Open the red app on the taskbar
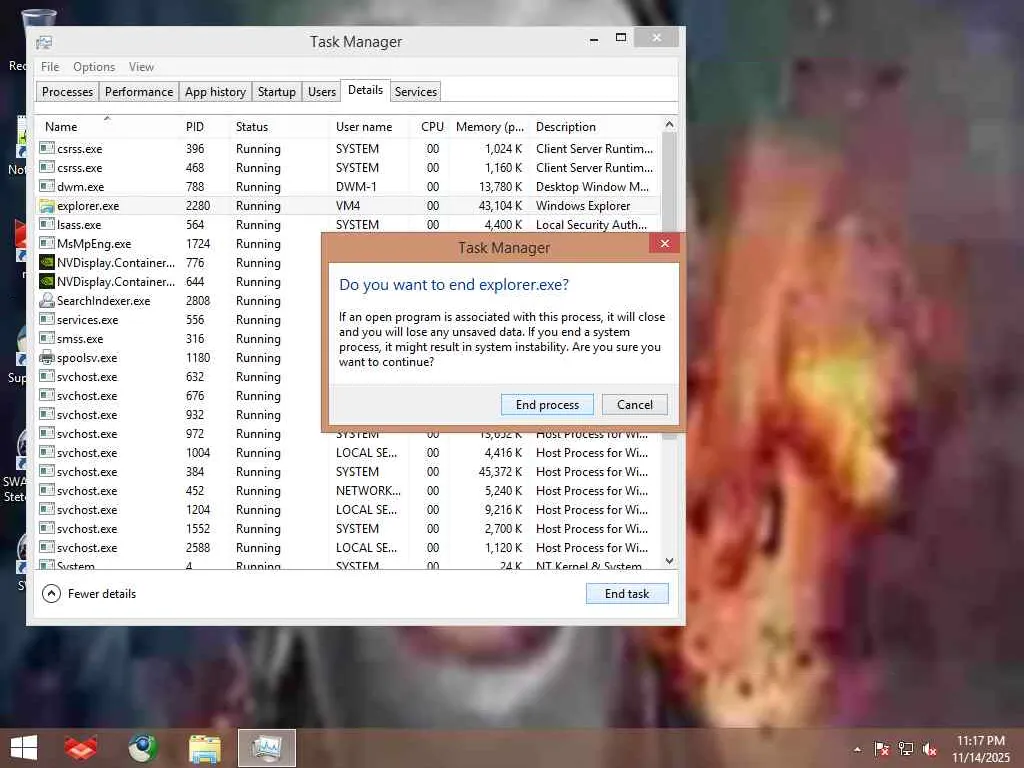The height and width of the screenshot is (768, 1024). [81, 748]
